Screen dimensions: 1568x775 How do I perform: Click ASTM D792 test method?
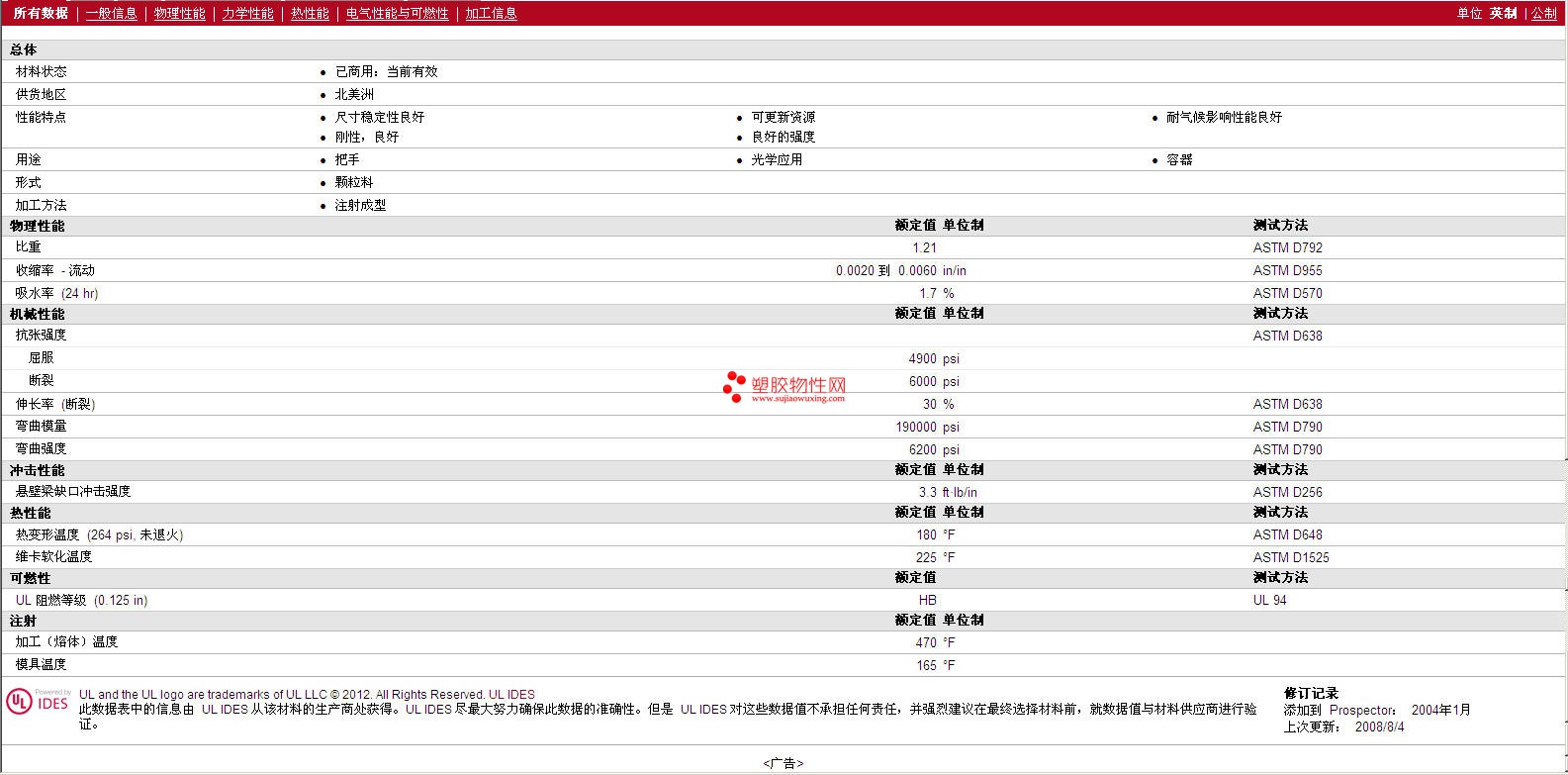pyautogui.click(x=1287, y=247)
